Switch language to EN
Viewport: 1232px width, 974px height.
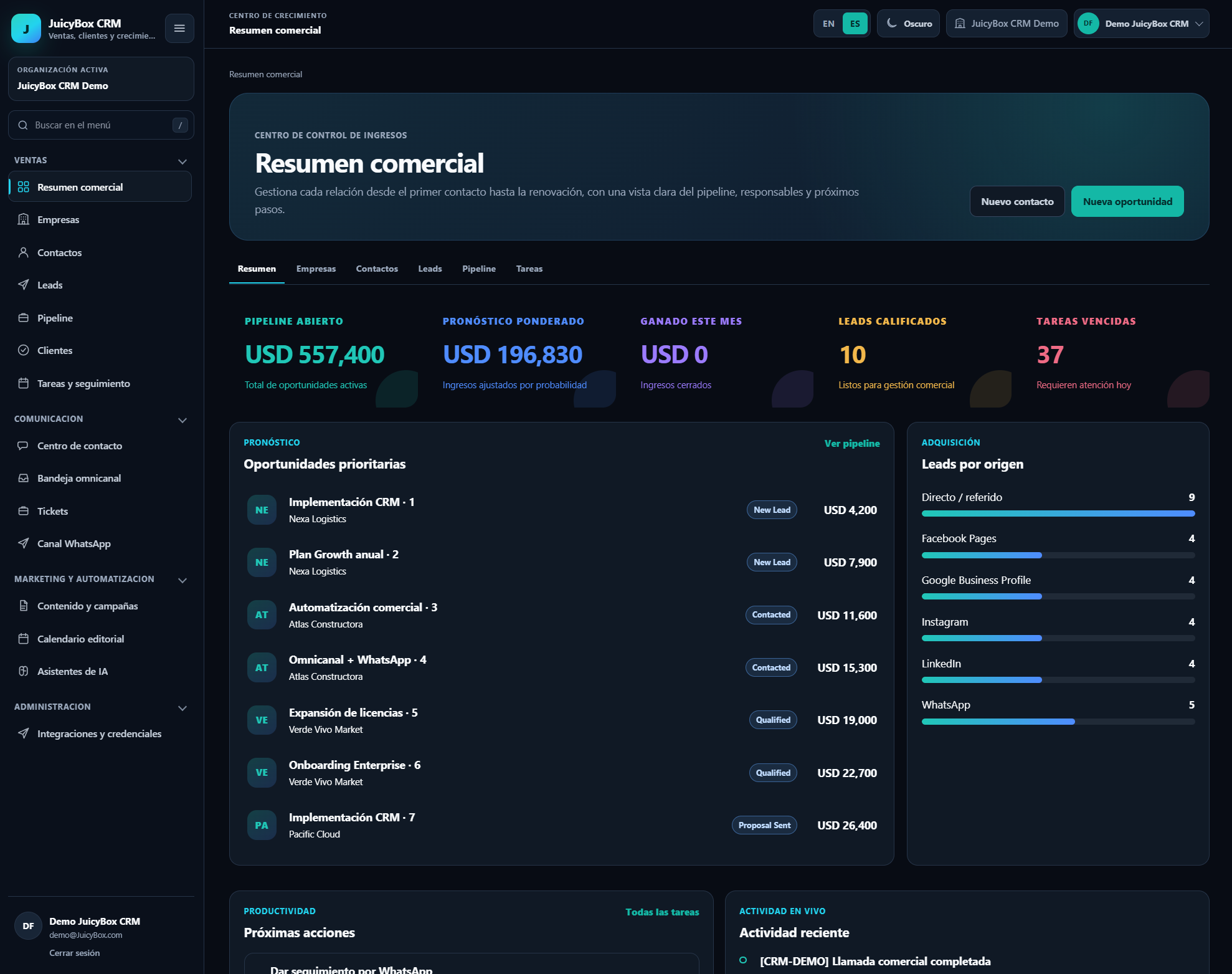[828, 24]
